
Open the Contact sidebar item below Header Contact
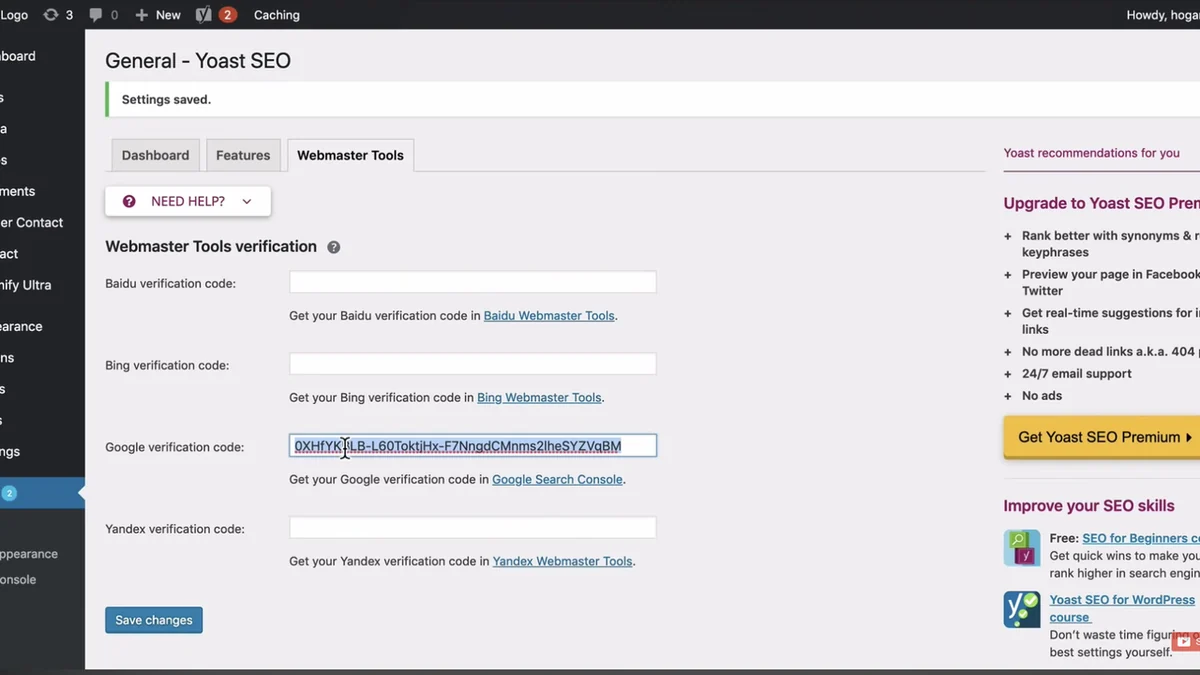coord(10,253)
